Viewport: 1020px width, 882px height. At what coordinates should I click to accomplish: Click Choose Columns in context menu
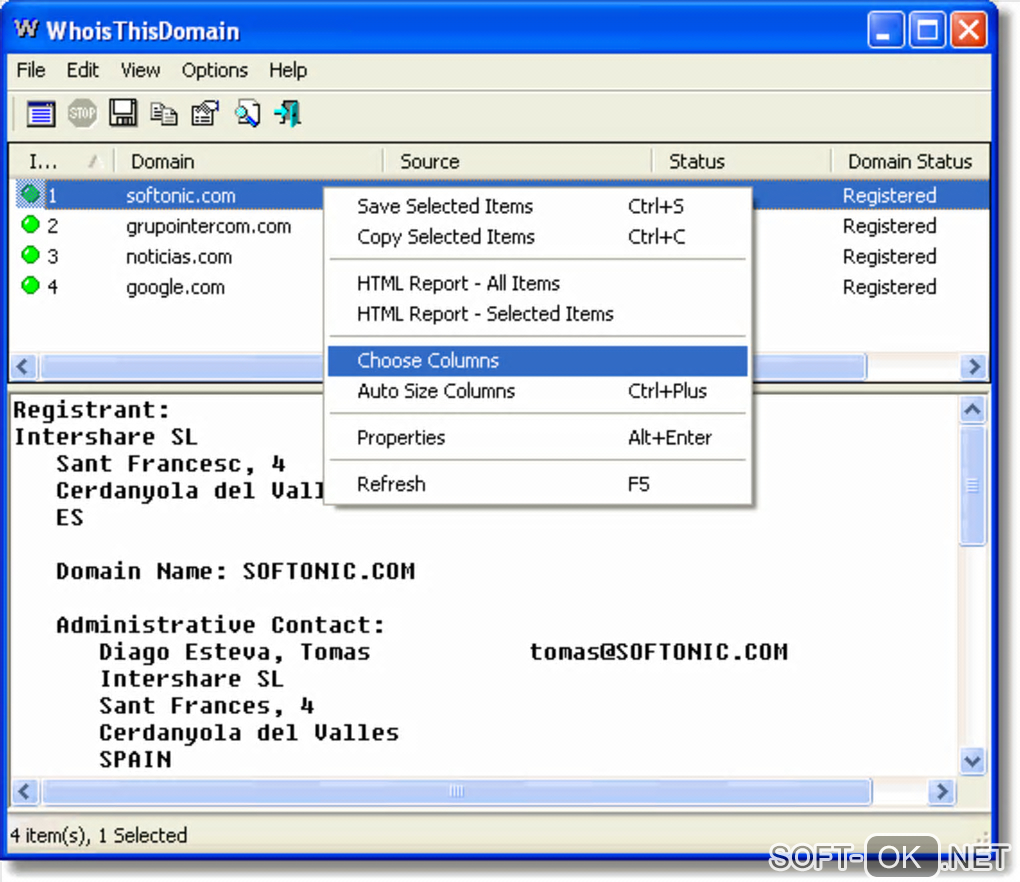[537, 360]
